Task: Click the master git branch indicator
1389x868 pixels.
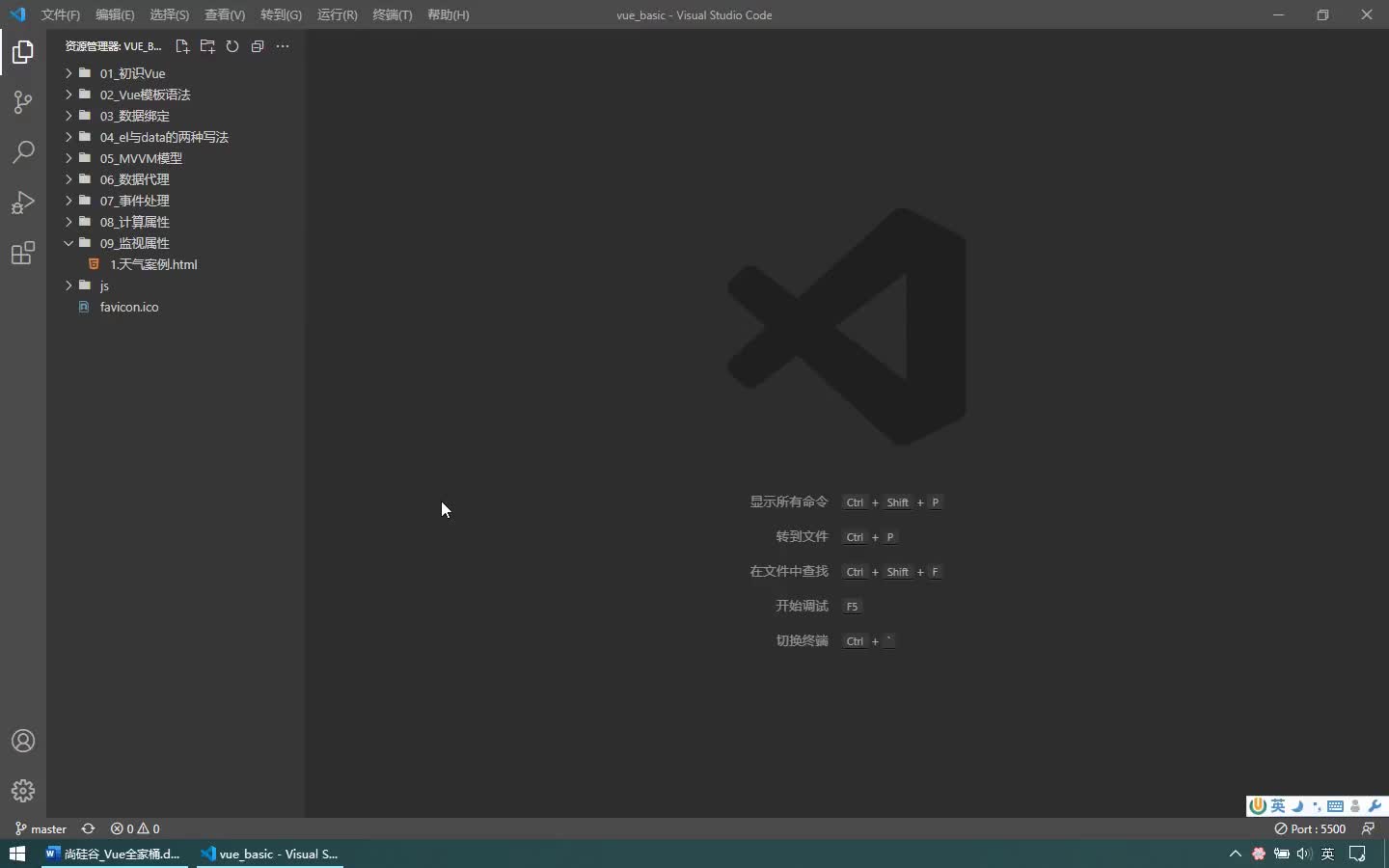Action: point(41,828)
